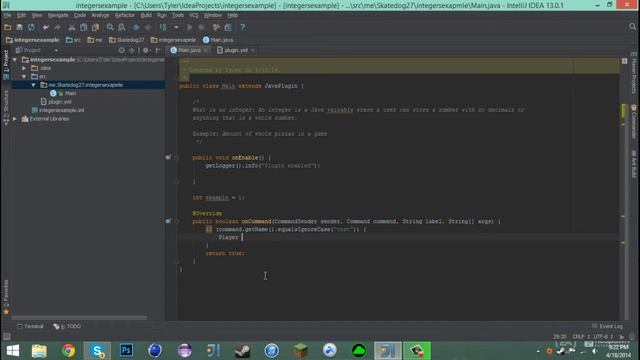Screen dimensions: 640x360
Task: Click the Project panel horizontal scrollbar
Action: (x=79, y=317)
